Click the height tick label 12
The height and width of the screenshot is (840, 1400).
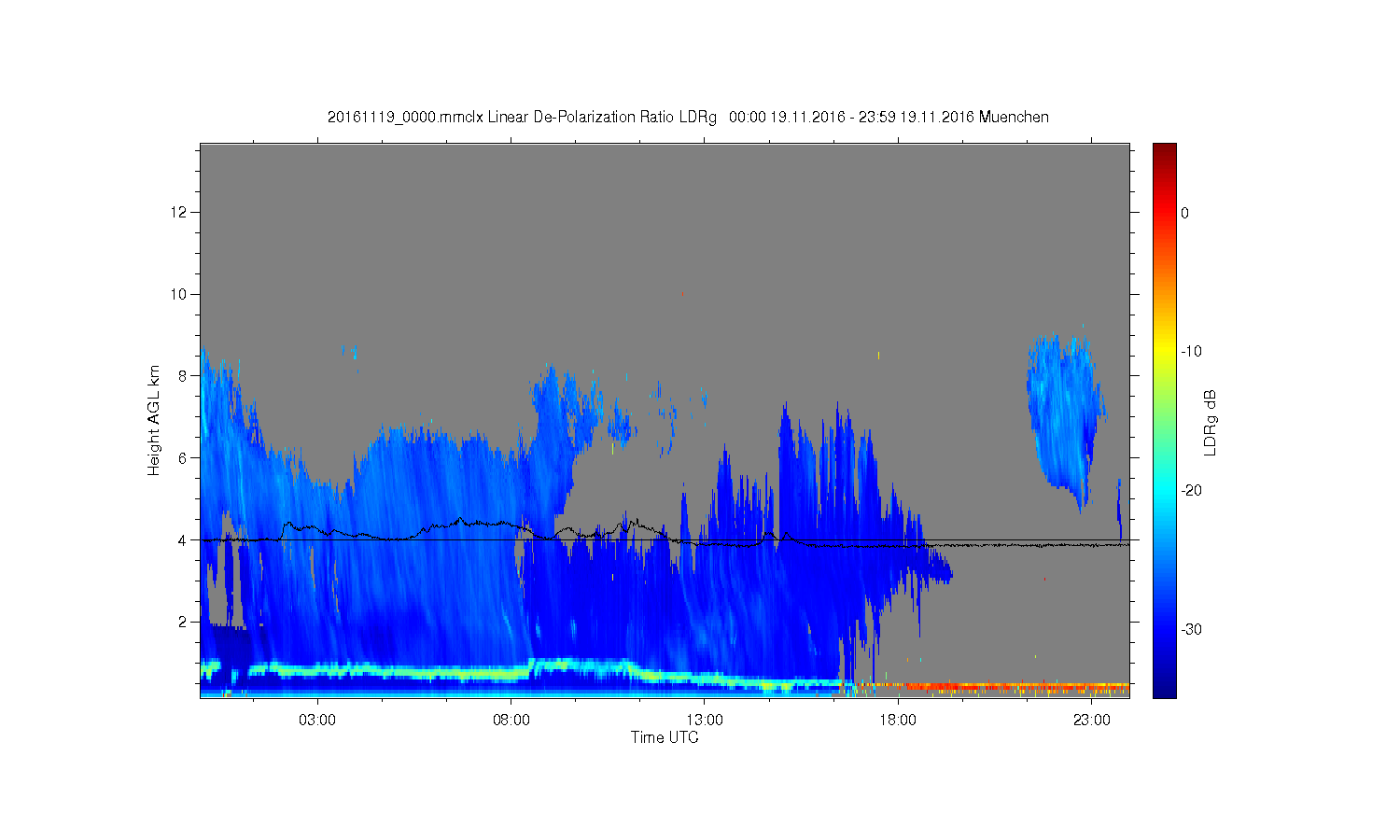point(180,213)
